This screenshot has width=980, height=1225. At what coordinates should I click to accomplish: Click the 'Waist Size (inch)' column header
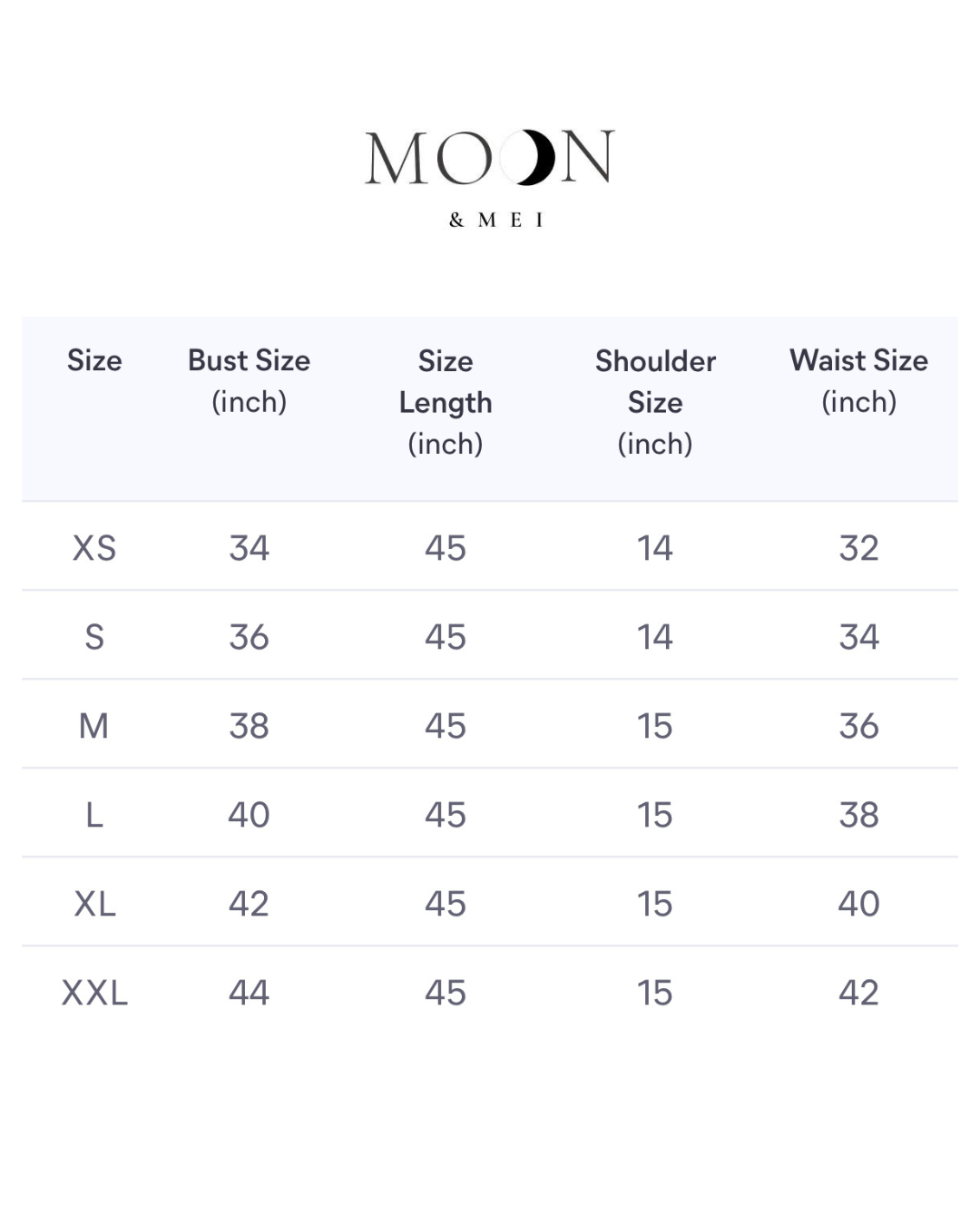(x=858, y=380)
